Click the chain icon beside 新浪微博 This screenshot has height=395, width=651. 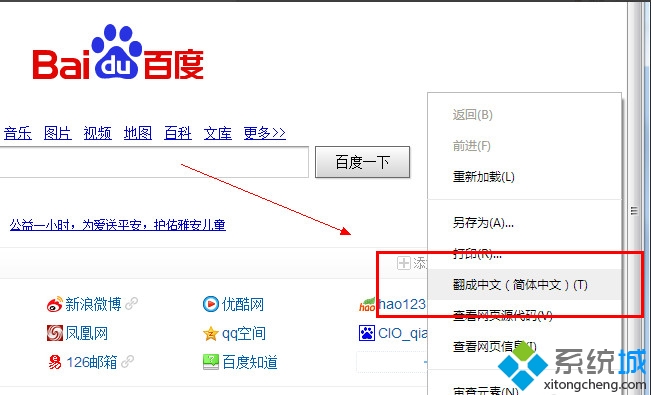[132, 304]
